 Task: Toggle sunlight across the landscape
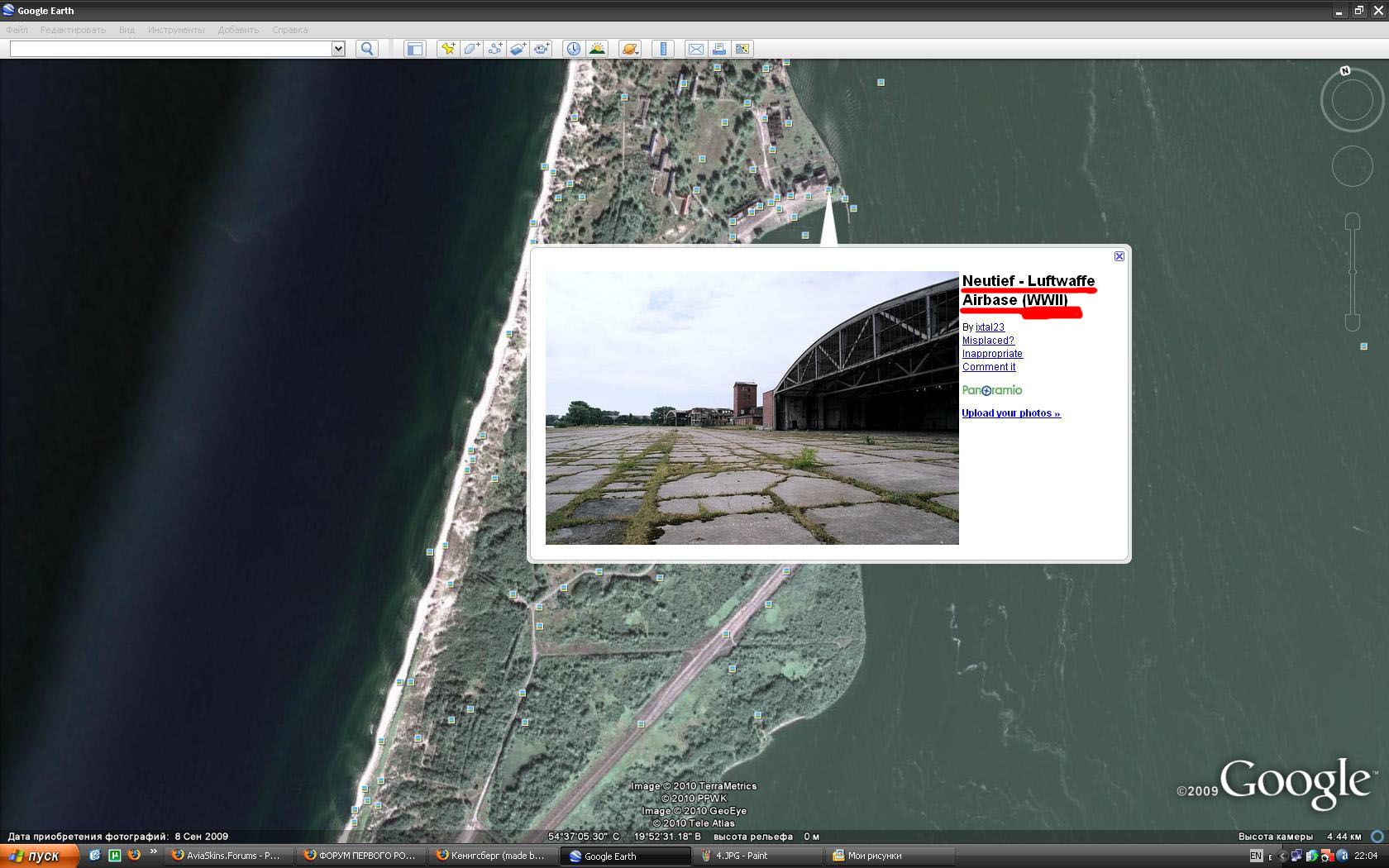coord(597,49)
